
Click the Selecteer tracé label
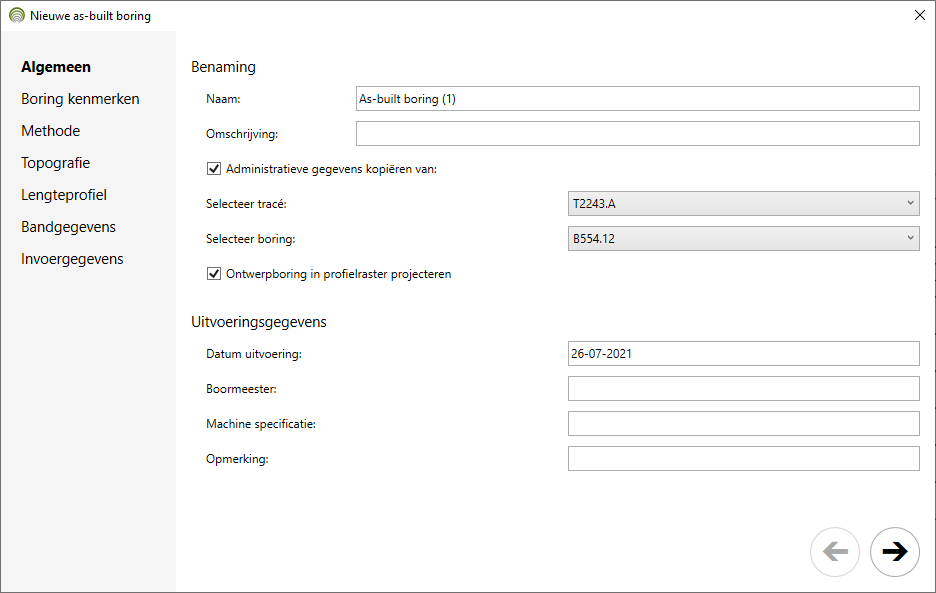[247, 204]
